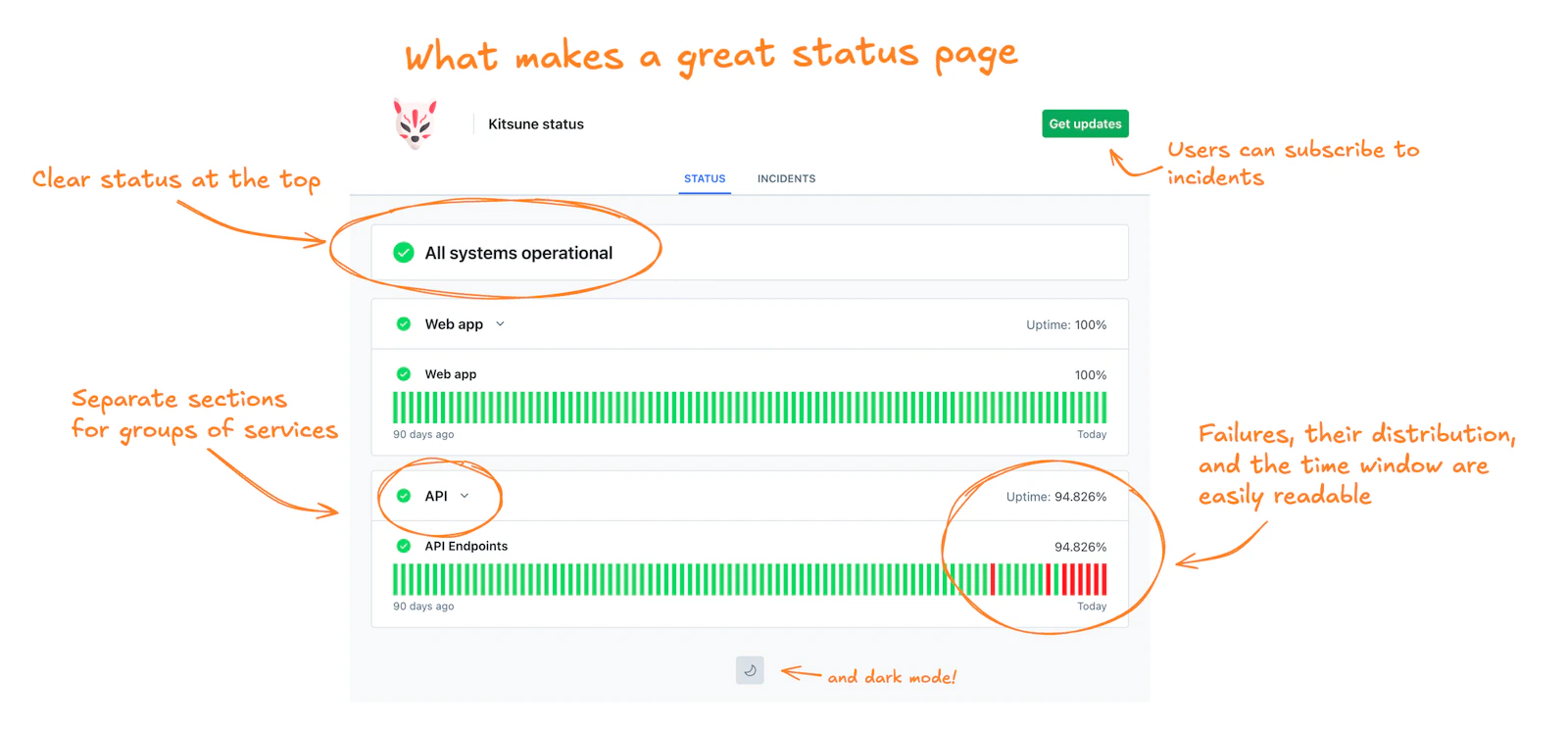Click the 90 days ago label under API chart
This screenshot has width=1568, height=729.
click(423, 607)
